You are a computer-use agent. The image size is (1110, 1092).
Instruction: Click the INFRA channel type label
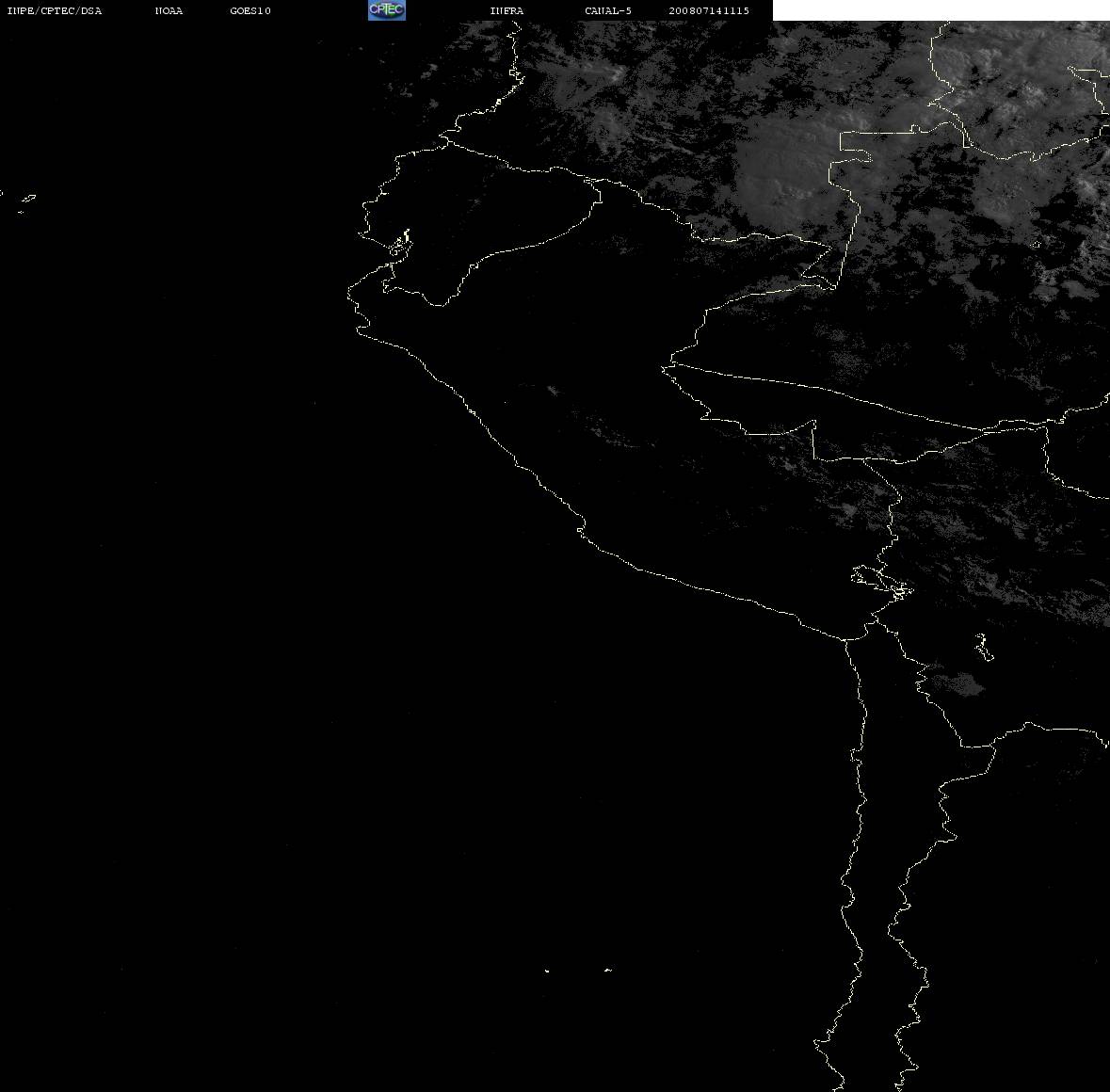507,10
